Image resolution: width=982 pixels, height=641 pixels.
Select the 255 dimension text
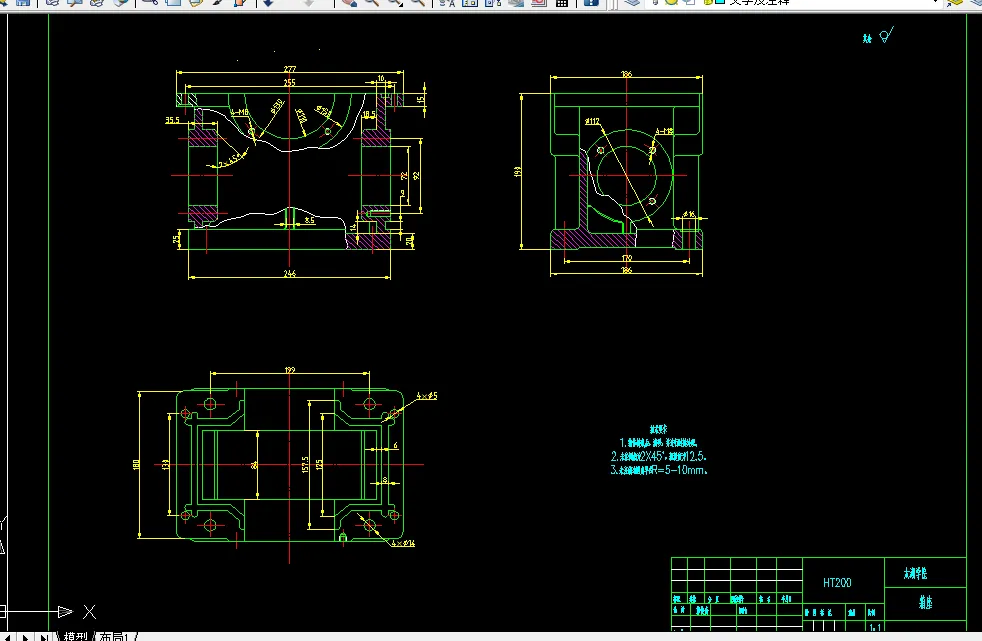tap(289, 82)
